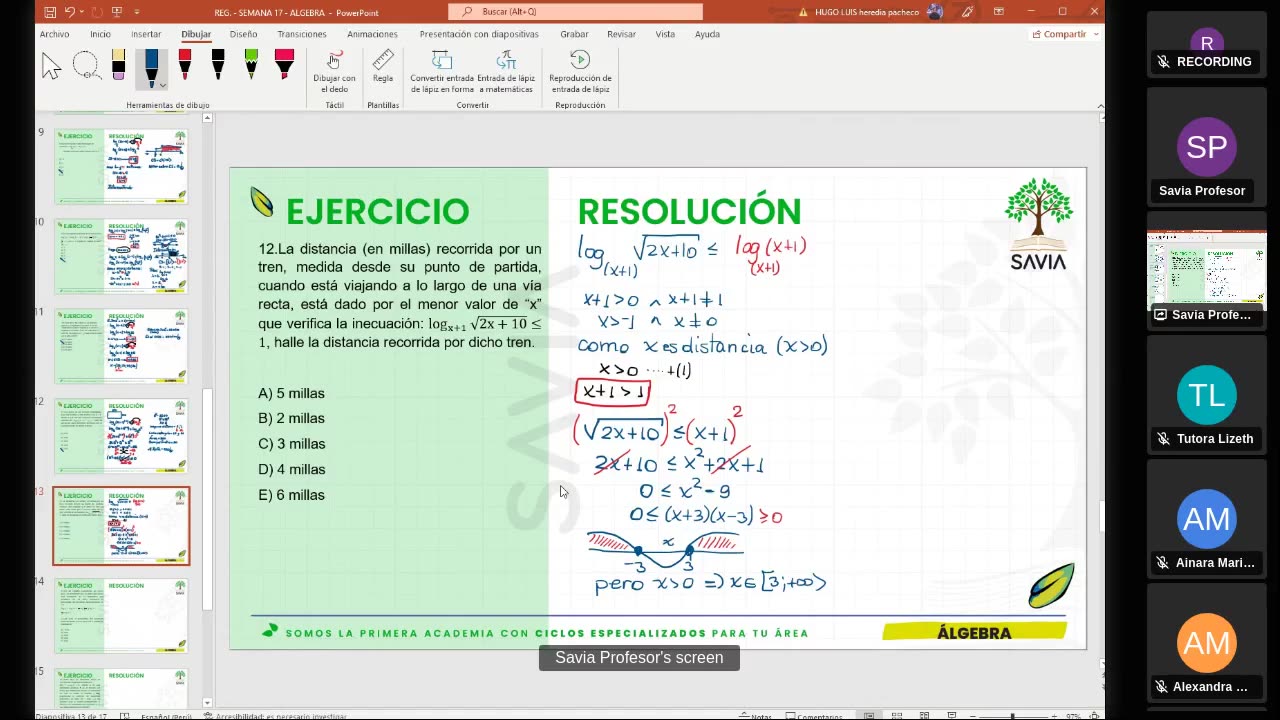This screenshot has height=720, width=1280.
Task: Click the account profile picture
Action: click(935, 12)
